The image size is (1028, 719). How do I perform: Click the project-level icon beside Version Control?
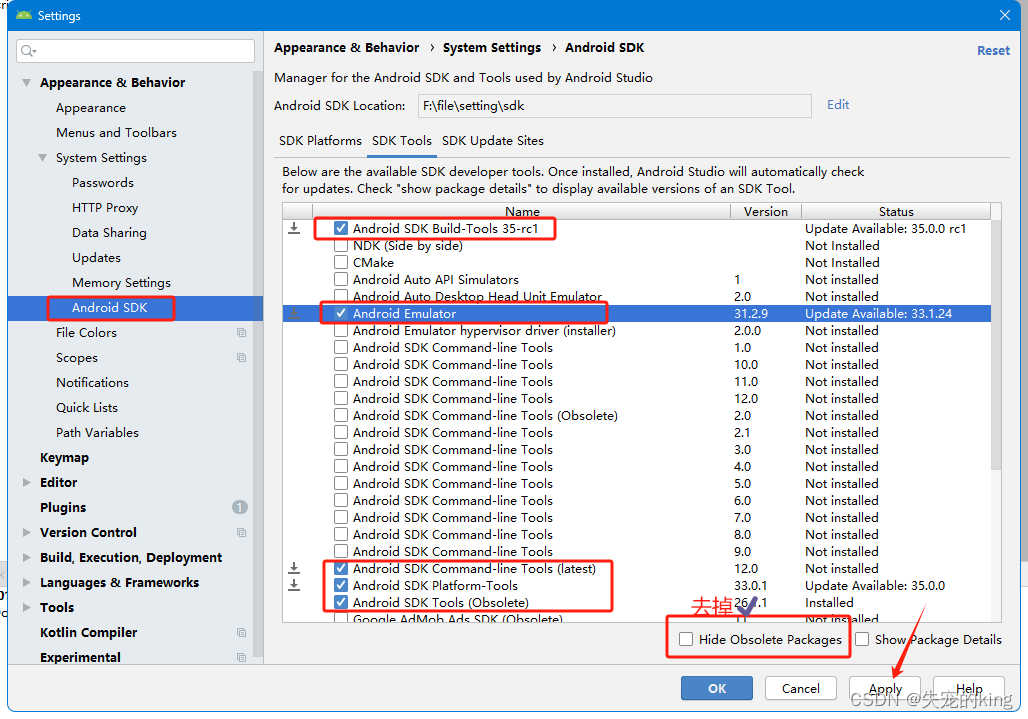pyautogui.click(x=241, y=532)
